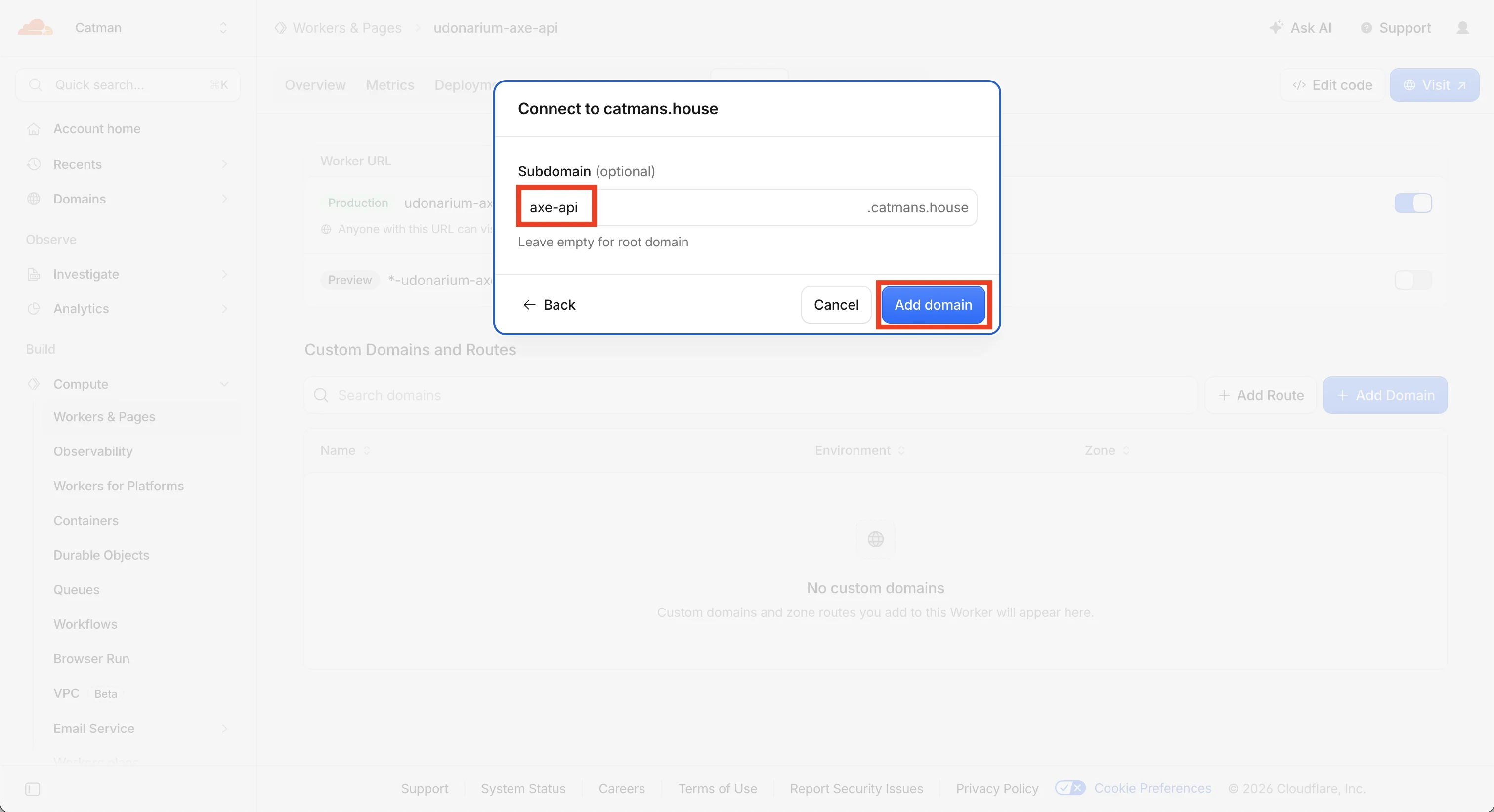Click the udonarium-axe-api breadcrumb
Screen dimensions: 1494x812
[495, 28]
